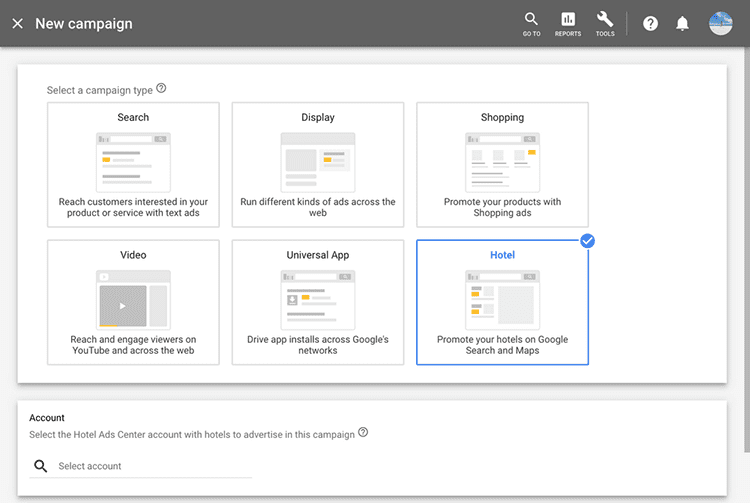Select the Display campaign type card
750x503 pixels.
tap(318, 164)
